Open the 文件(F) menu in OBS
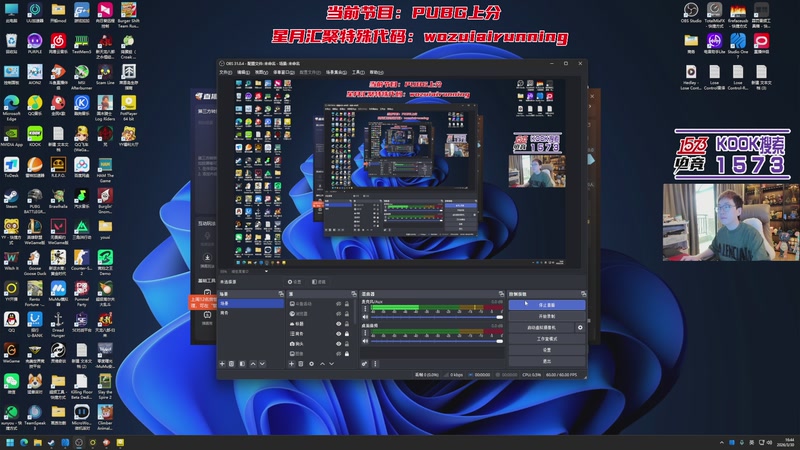Image resolution: width=800 pixels, height=450 pixels. coord(226,72)
